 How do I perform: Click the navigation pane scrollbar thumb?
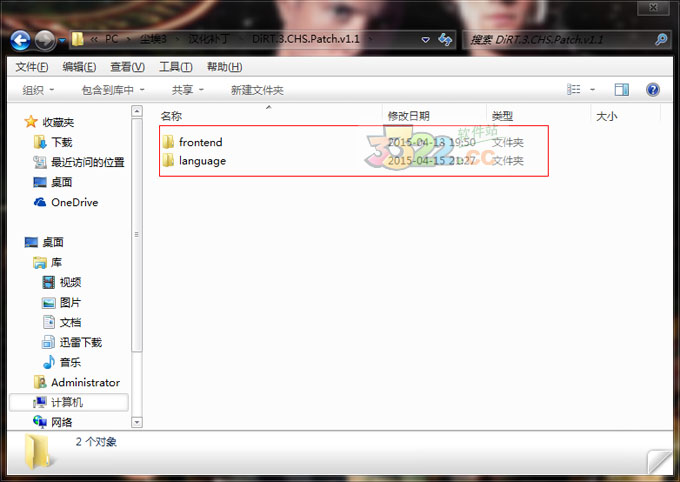point(137,235)
